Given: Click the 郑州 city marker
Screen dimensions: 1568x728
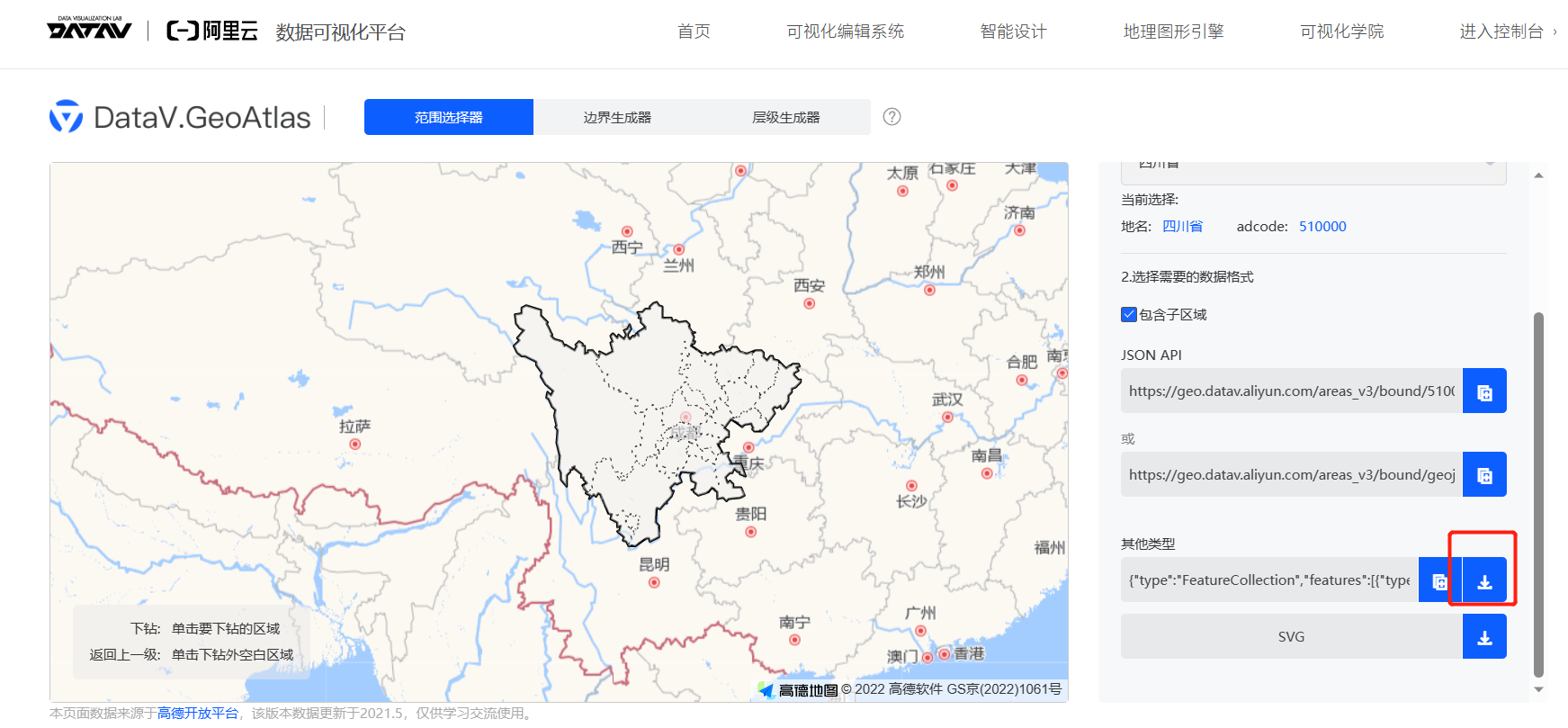Looking at the screenshot, I should 929,290.
